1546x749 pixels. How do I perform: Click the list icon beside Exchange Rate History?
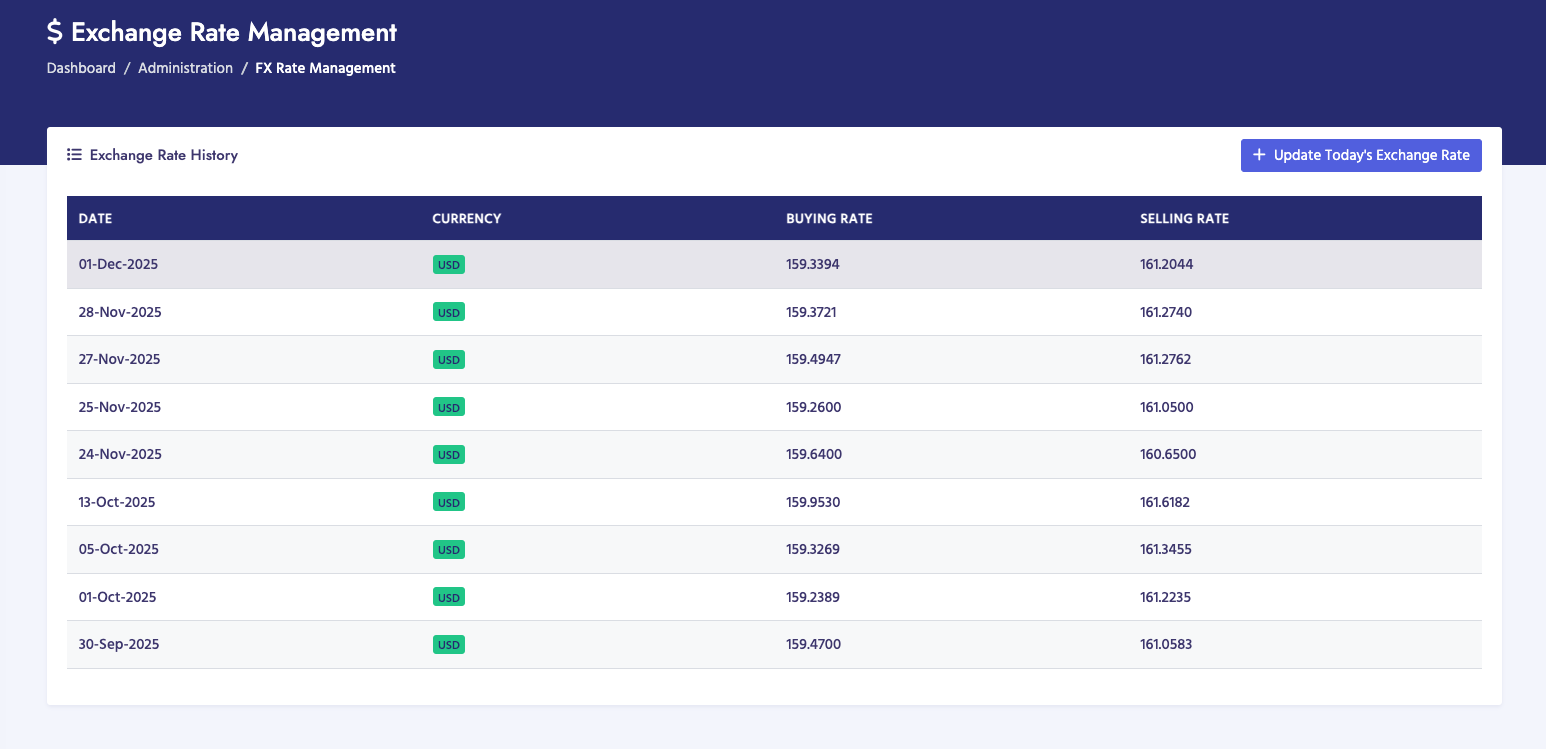click(x=74, y=155)
